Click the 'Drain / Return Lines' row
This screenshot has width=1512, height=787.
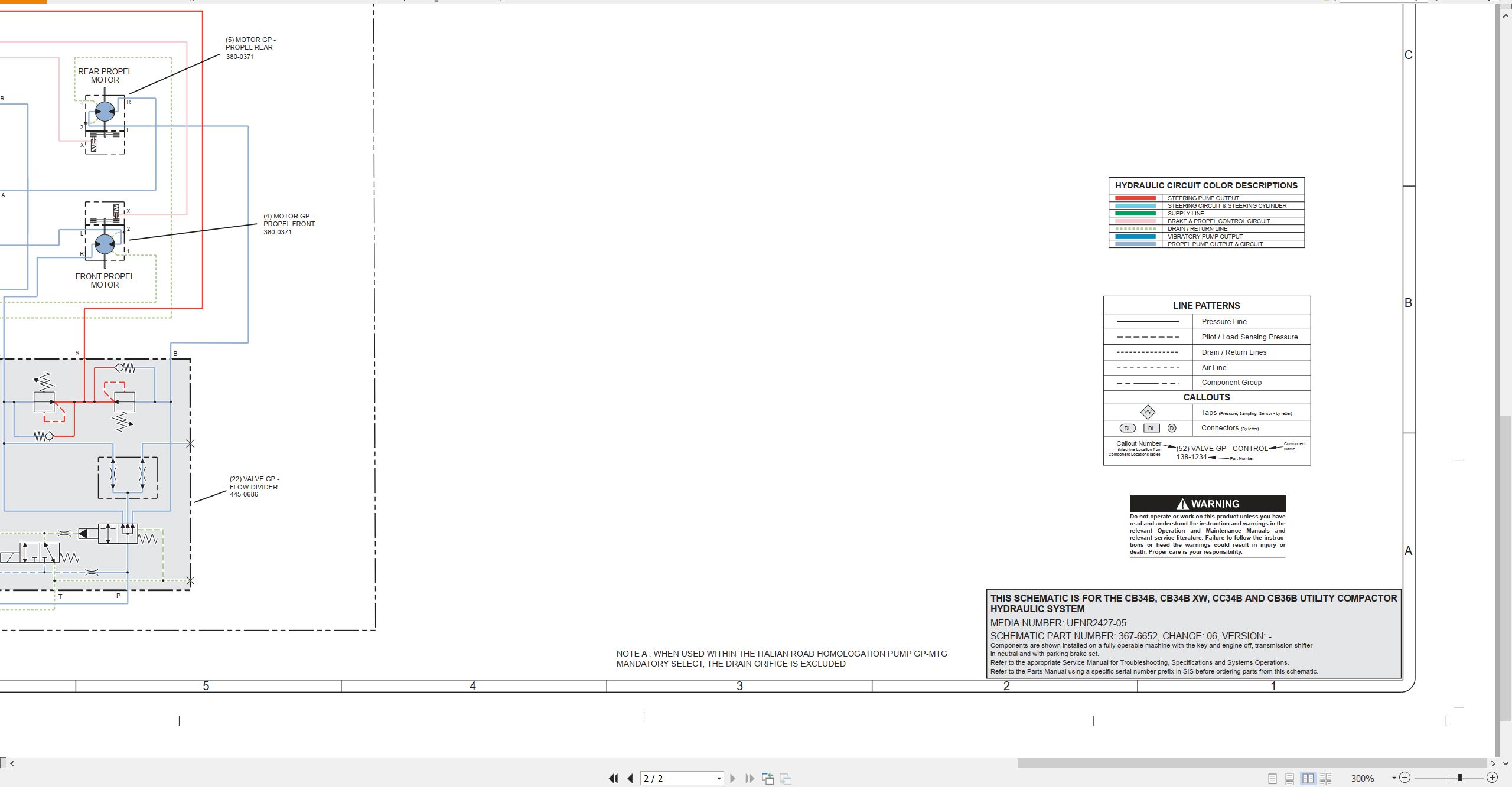tap(1207, 352)
